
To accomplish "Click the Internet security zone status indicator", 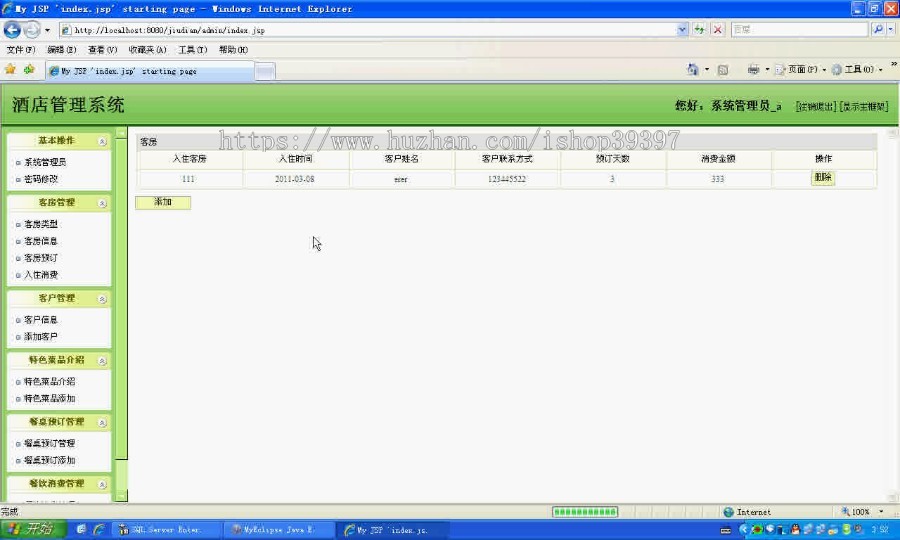I will (x=747, y=512).
